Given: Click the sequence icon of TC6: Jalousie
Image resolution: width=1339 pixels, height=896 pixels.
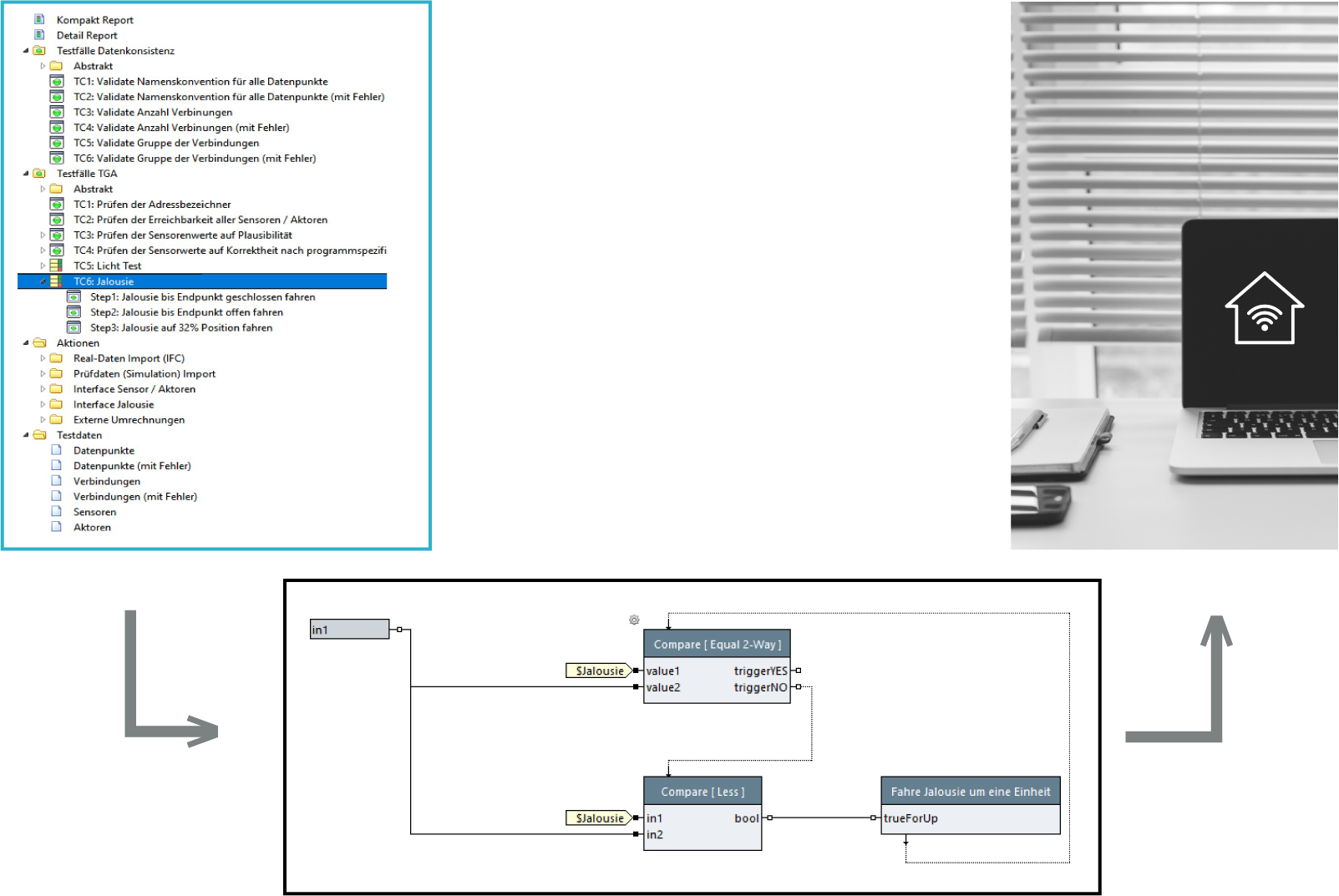Looking at the screenshot, I should pos(56,281).
